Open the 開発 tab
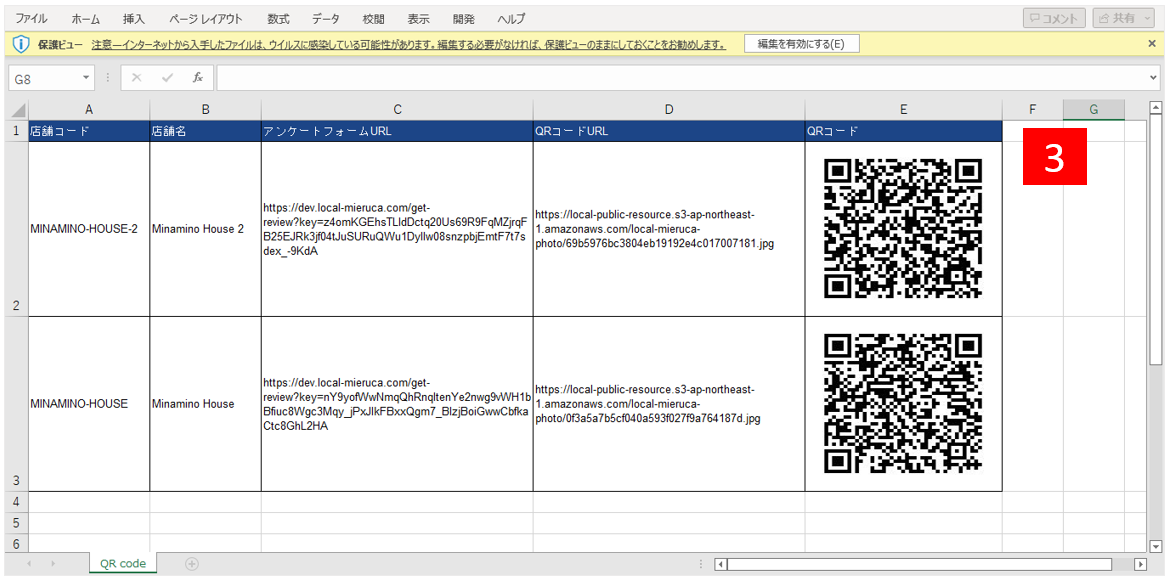Screen dimensions: 1167x577 [x=463, y=18]
